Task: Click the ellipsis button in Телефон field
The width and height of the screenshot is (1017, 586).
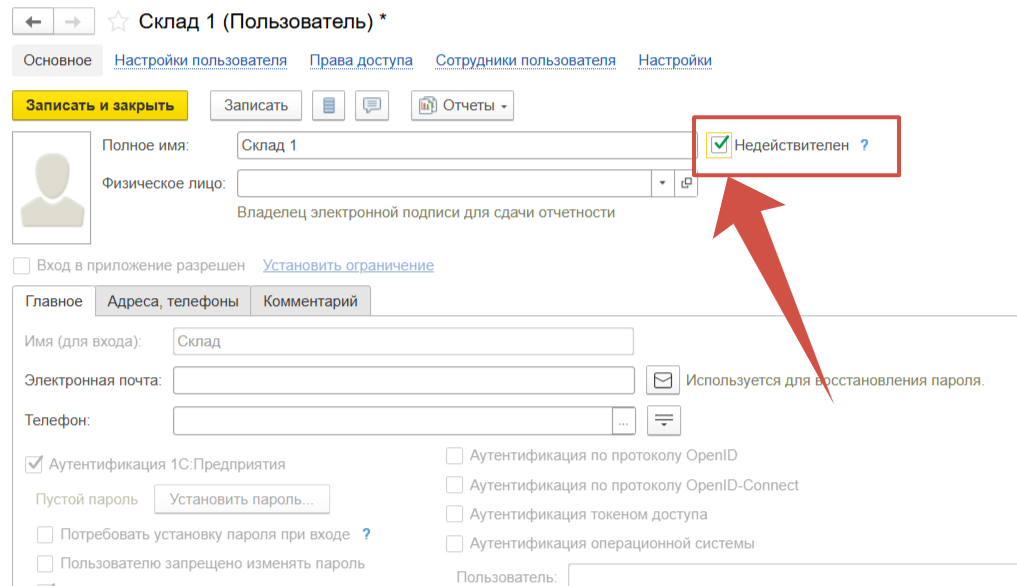Action: 624,421
